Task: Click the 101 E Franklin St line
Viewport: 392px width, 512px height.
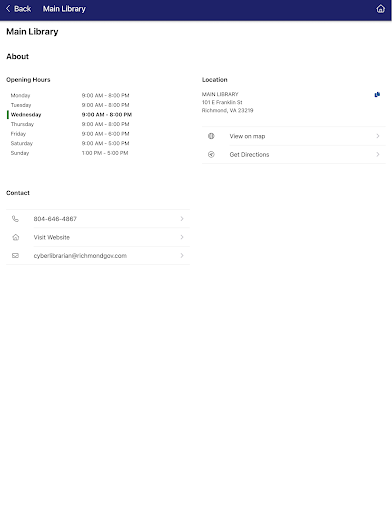Action: click(x=222, y=102)
